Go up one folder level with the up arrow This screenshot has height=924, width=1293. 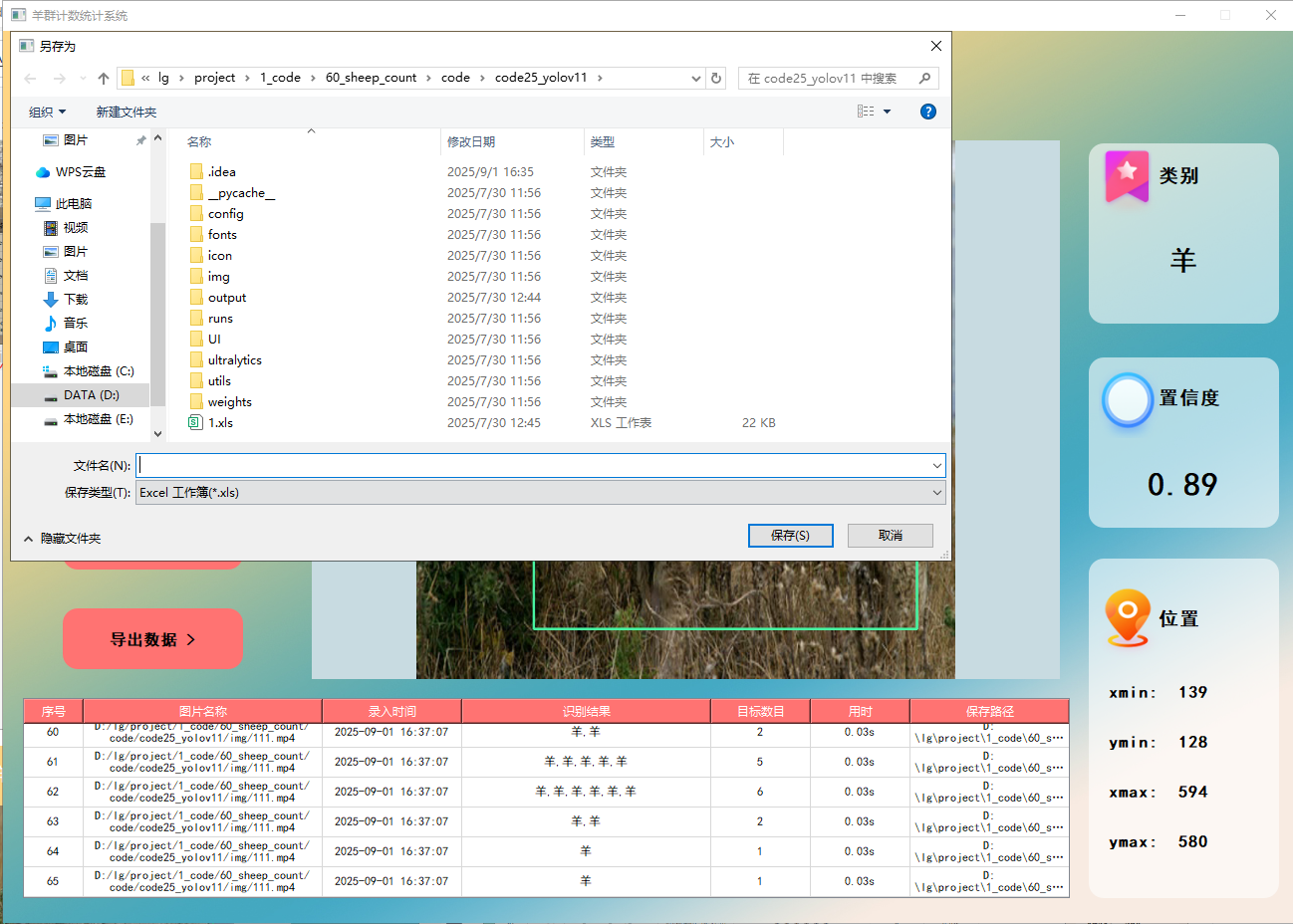[104, 78]
